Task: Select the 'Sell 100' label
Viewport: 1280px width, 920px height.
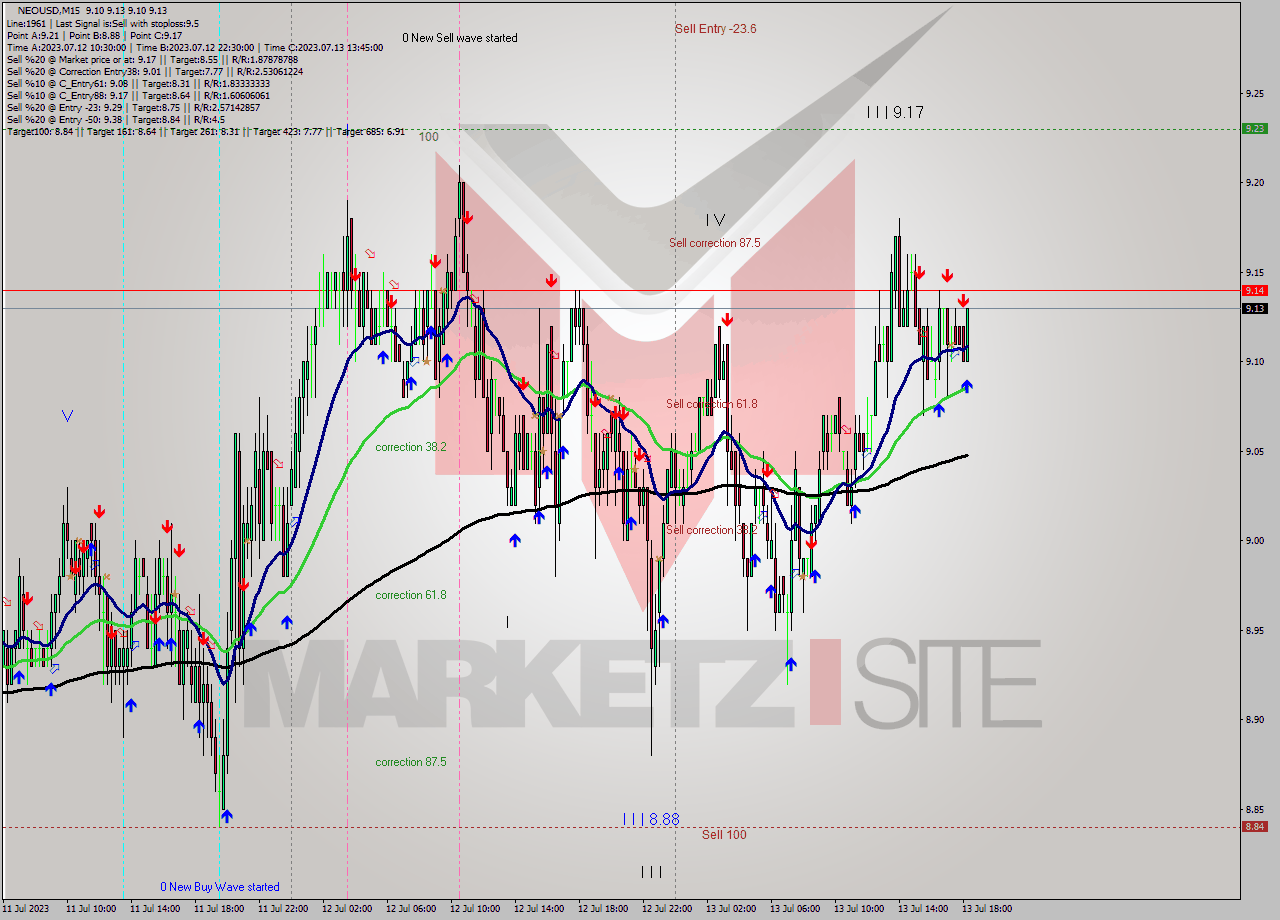Action: click(x=723, y=835)
